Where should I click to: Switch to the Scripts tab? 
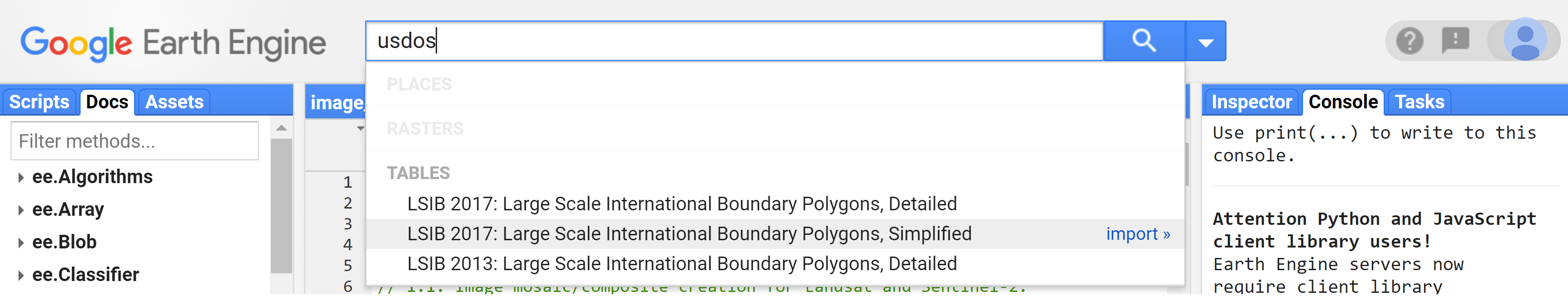(39, 102)
